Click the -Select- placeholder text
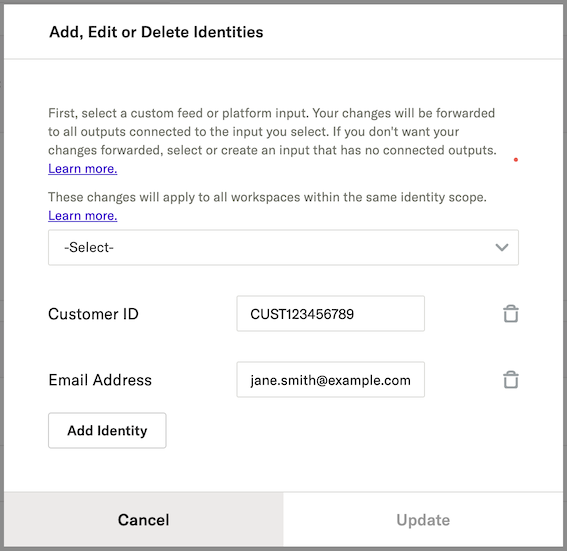Image resolution: width=567 pixels, height=551 pixels. pyautogui.click(x=89, y=247)
